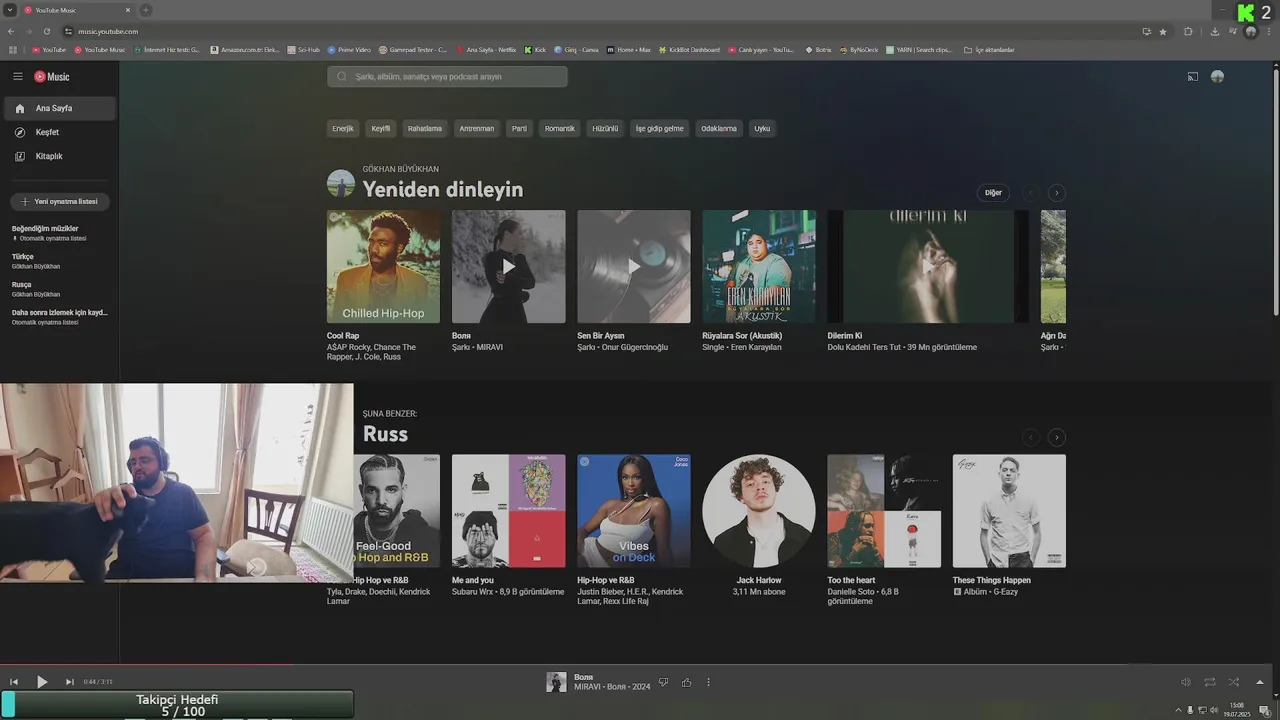Select the Romantik mood chip
The width and height of the screenshot is (1280, 720).
point(560,128)
